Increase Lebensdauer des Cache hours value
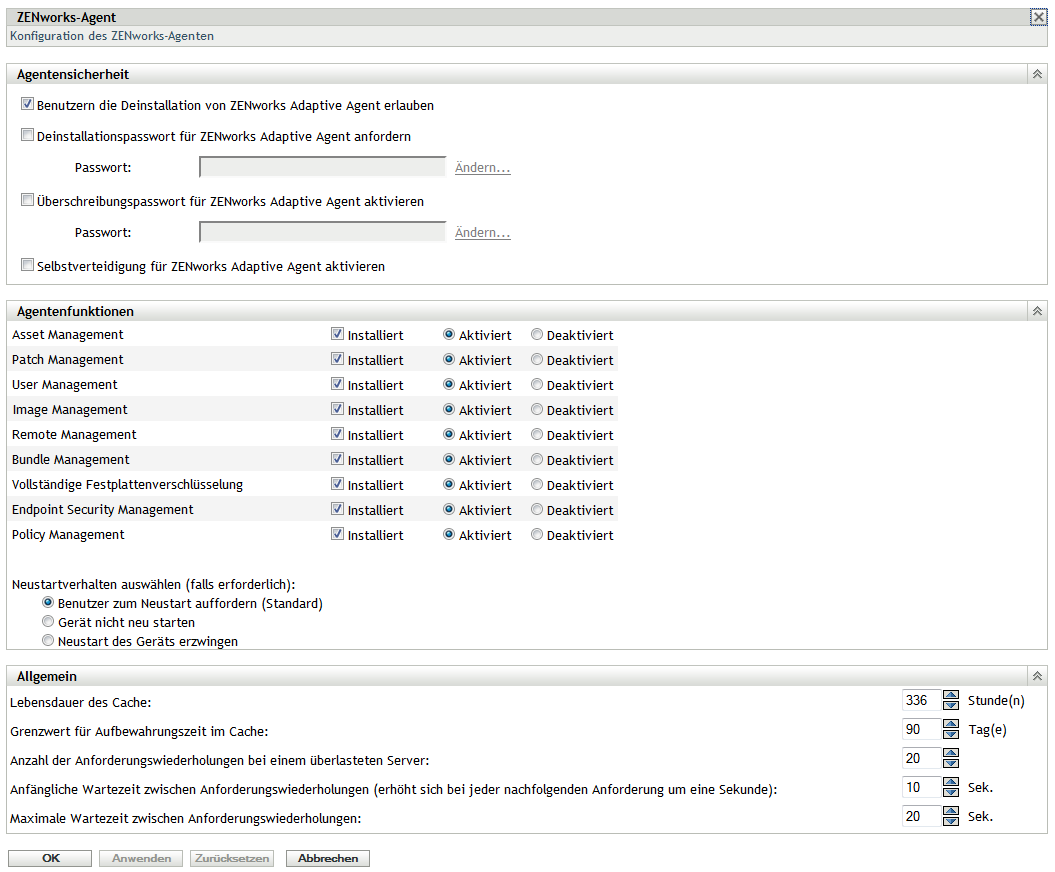Viewport: 1055px width, 872px height. 951,695
